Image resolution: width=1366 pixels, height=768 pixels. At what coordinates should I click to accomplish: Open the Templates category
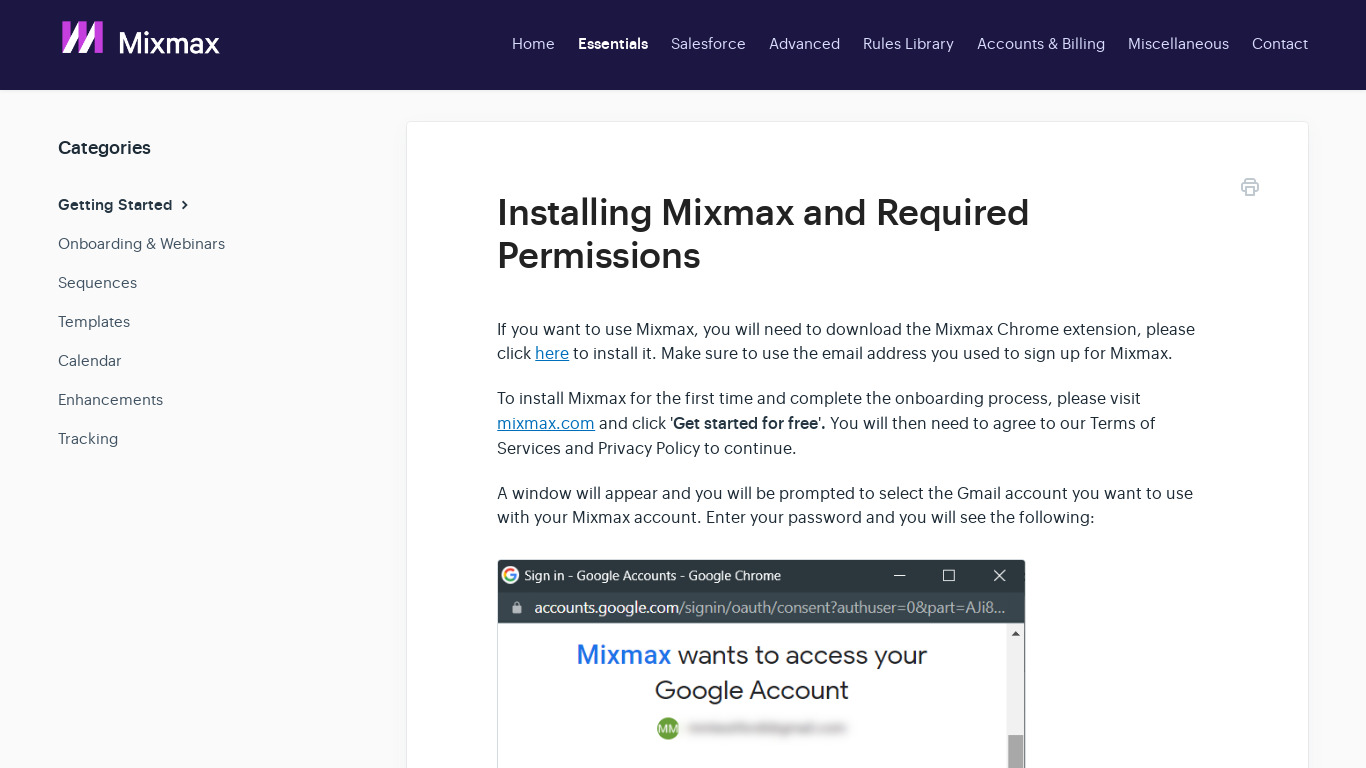pyautogui.click(x=94, y=322)
